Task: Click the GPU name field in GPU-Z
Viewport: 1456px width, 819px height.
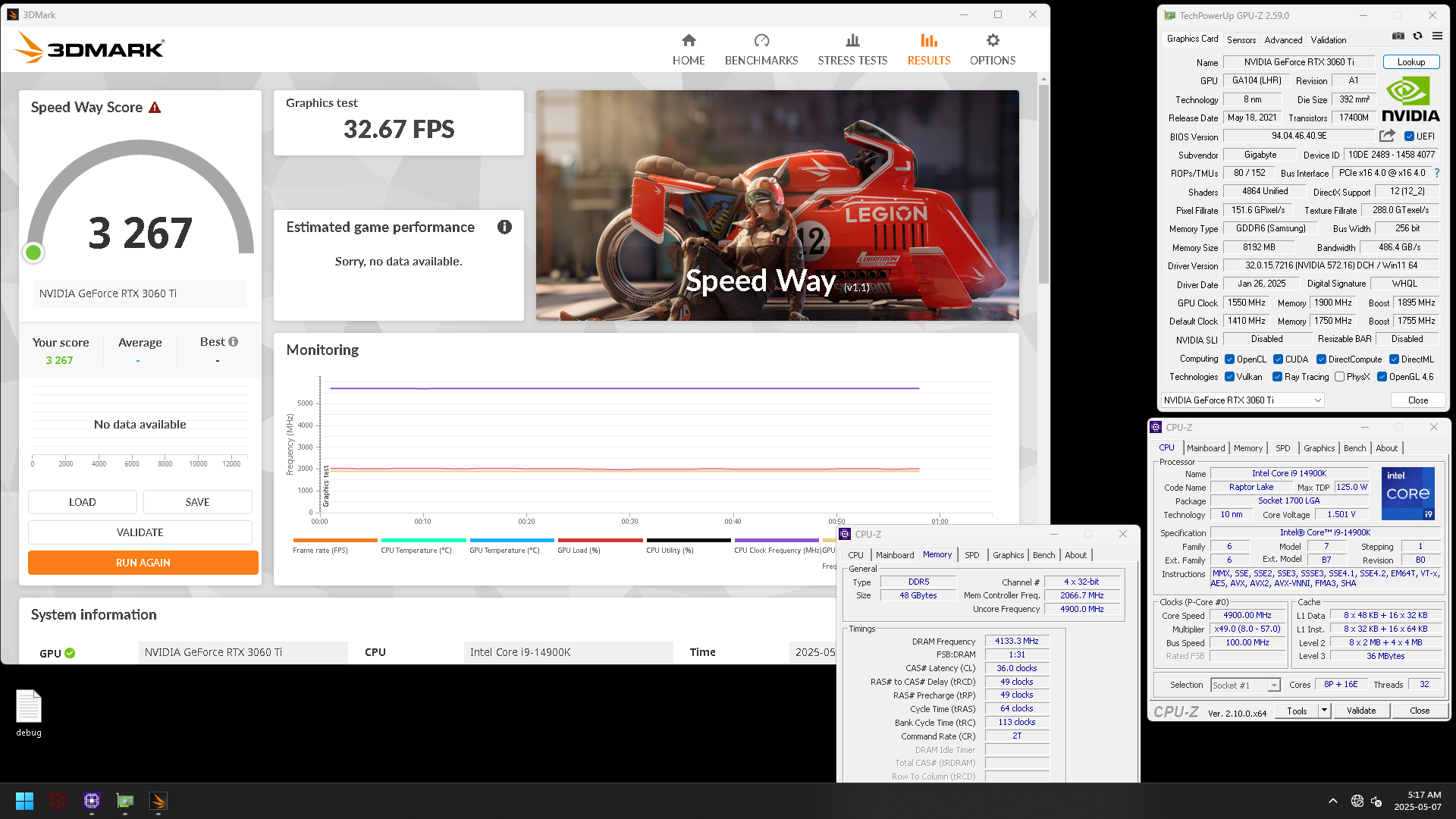Action: point(1299,62)
